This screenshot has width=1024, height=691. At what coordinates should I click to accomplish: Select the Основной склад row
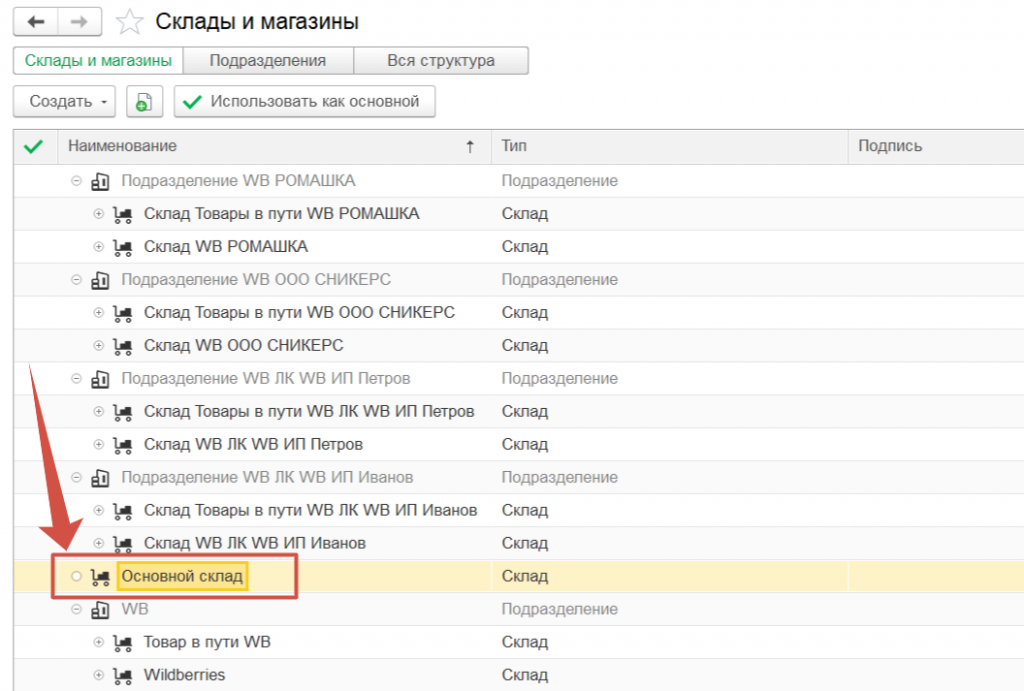(182, 577)
